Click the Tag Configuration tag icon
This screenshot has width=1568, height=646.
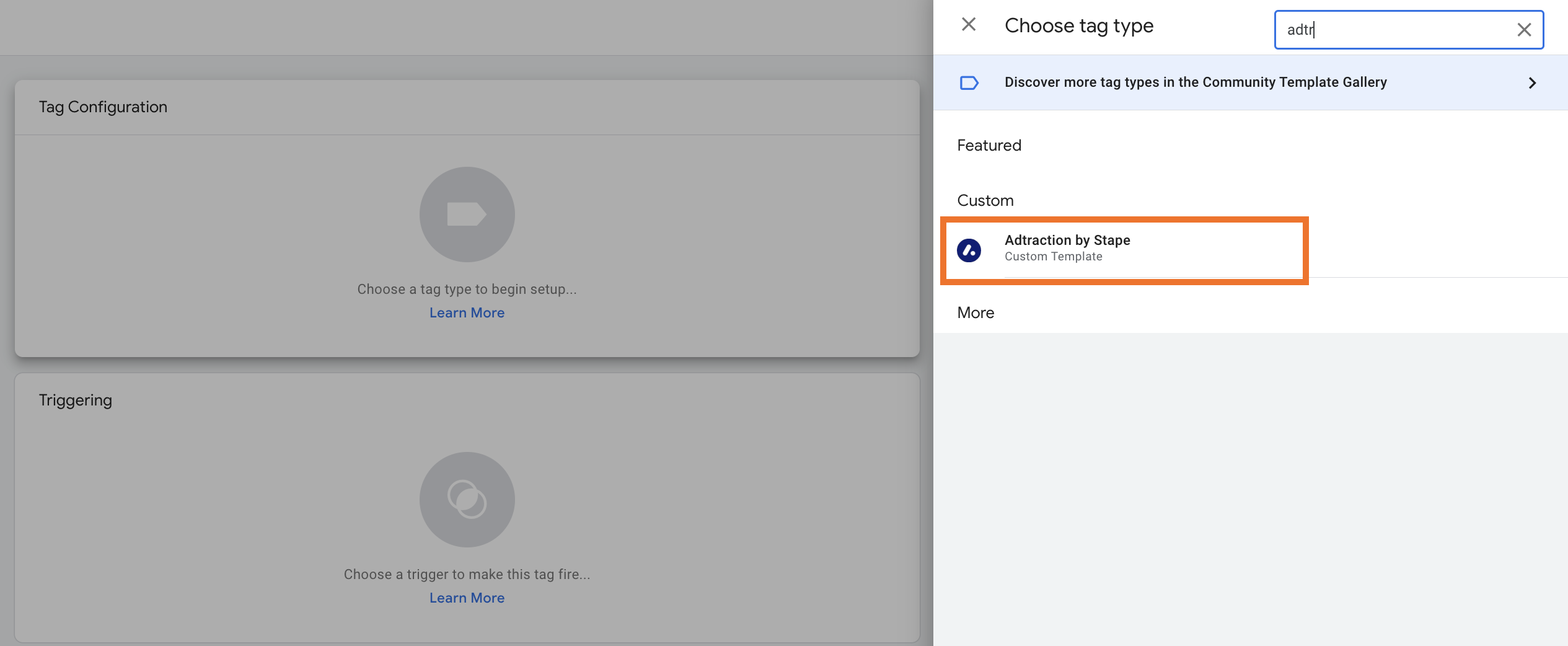click(467, 215)
